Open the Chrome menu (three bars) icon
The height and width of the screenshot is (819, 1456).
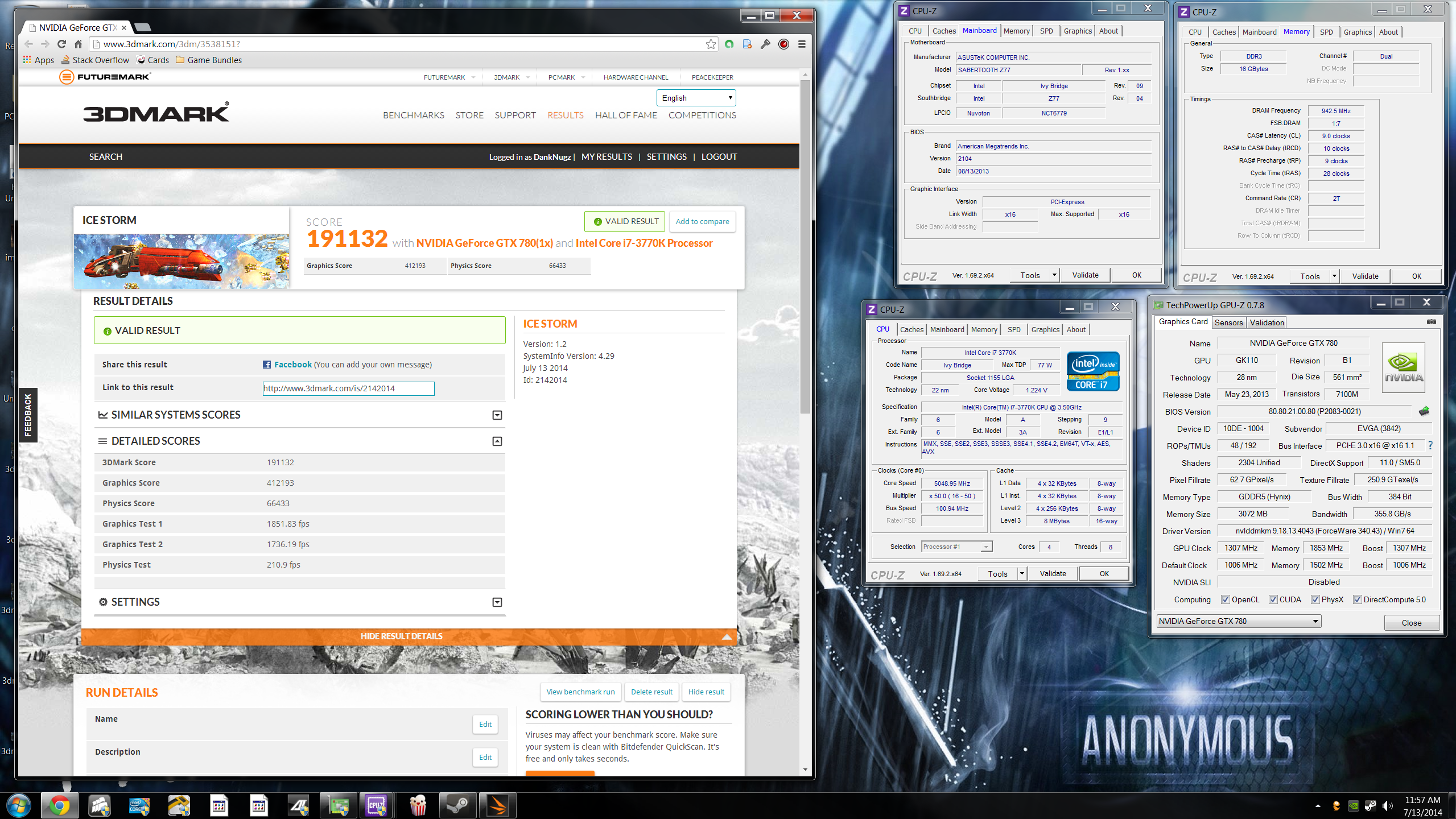802,44
